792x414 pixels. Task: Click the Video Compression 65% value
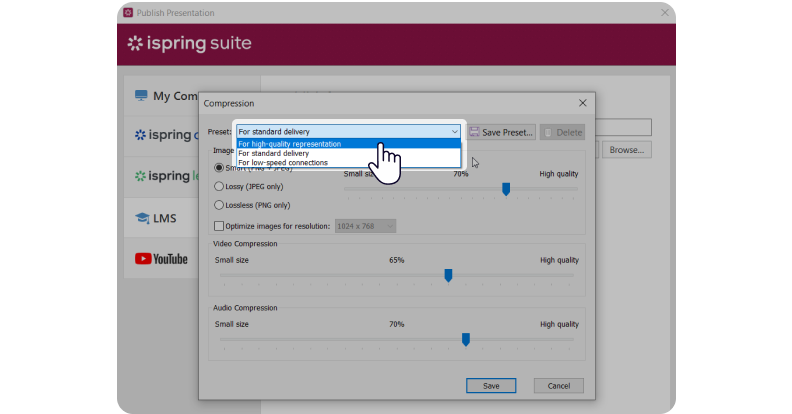(397, 260)
